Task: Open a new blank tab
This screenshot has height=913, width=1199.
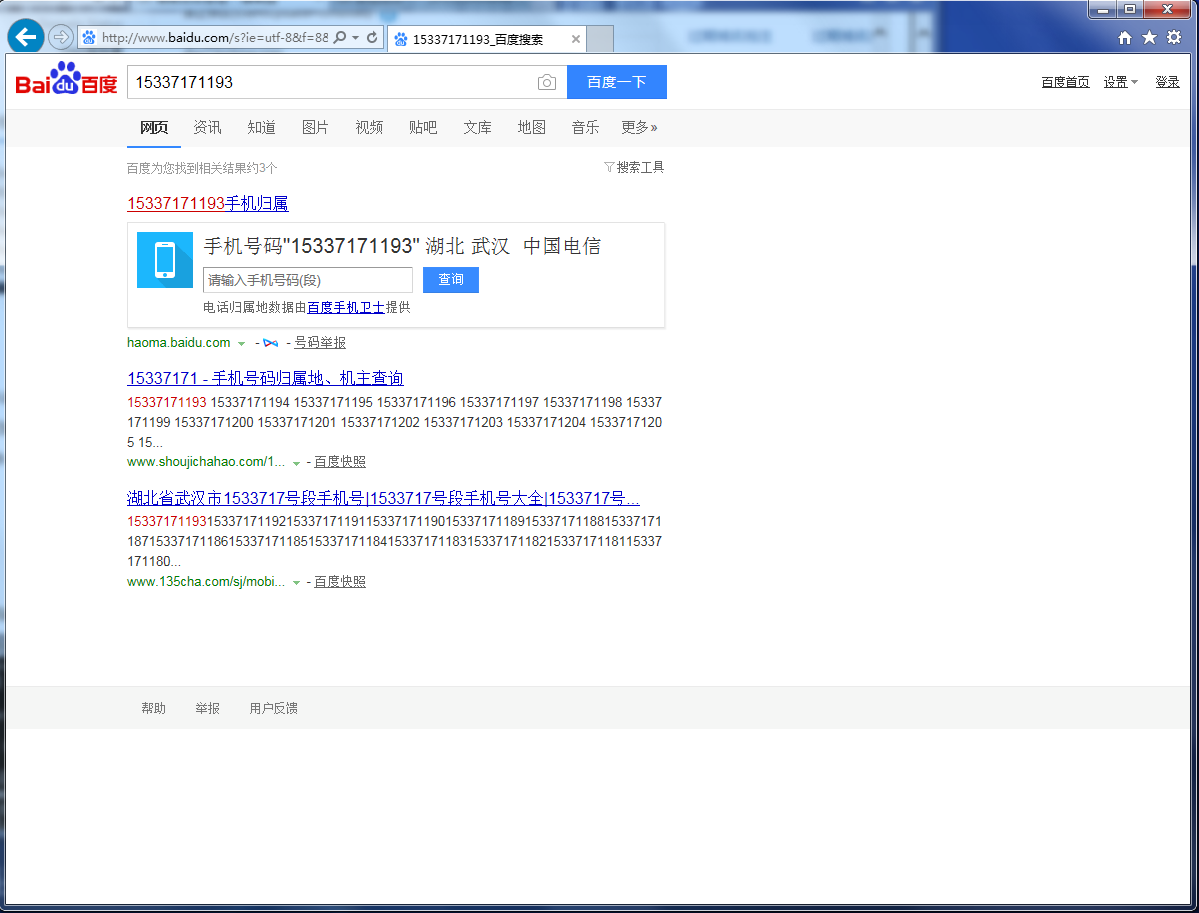Action: click(x=600, y=39)
